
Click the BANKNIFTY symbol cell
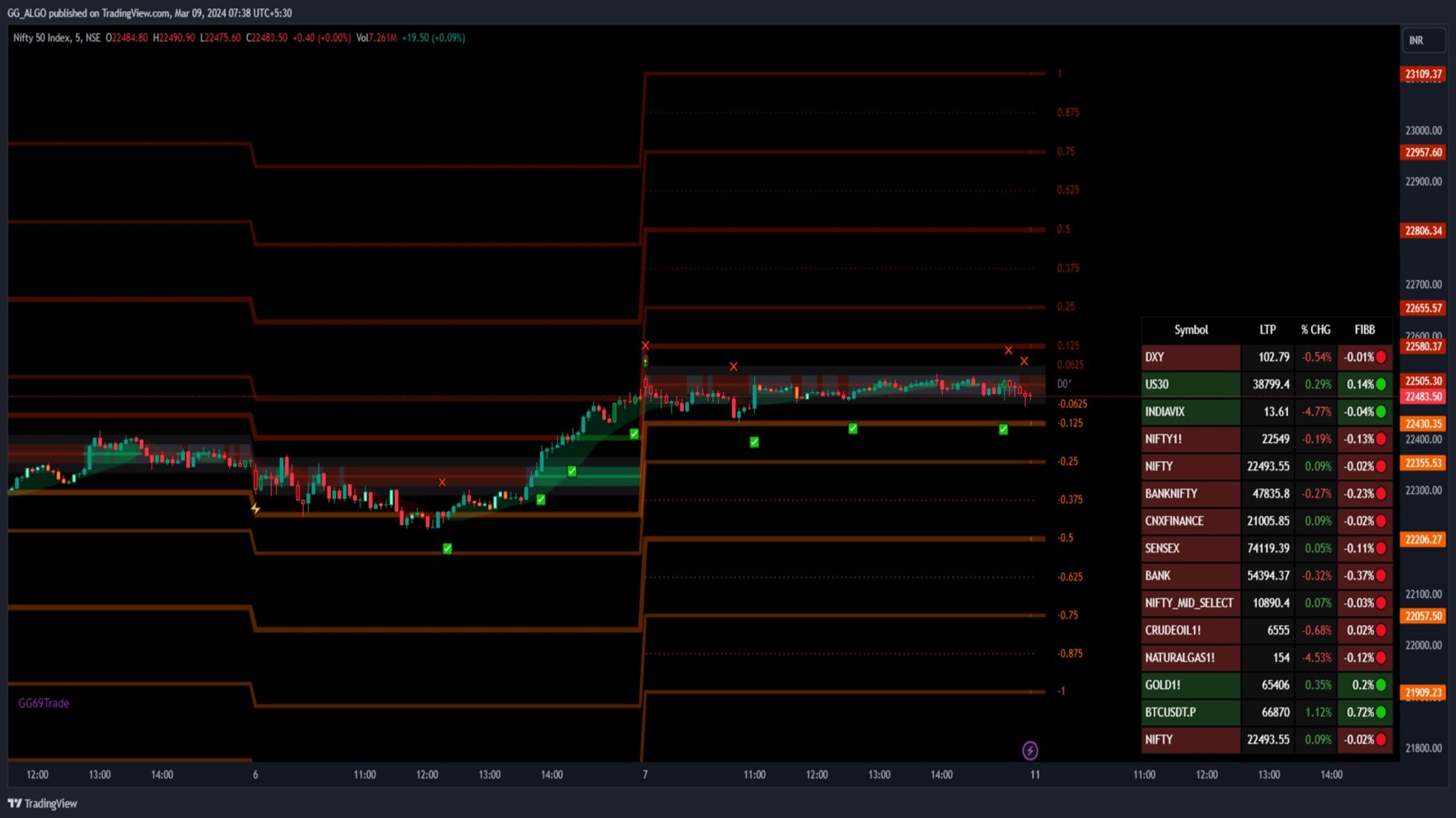click(x=1191, y=493)
